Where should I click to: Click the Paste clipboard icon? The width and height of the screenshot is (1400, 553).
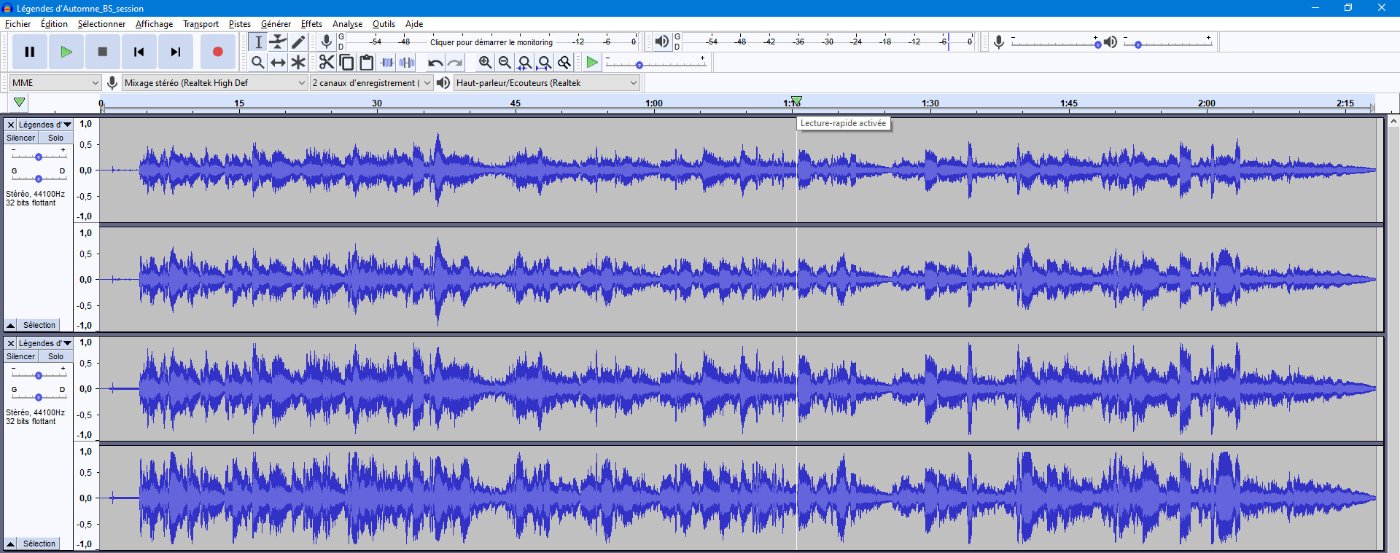[366, 62]
